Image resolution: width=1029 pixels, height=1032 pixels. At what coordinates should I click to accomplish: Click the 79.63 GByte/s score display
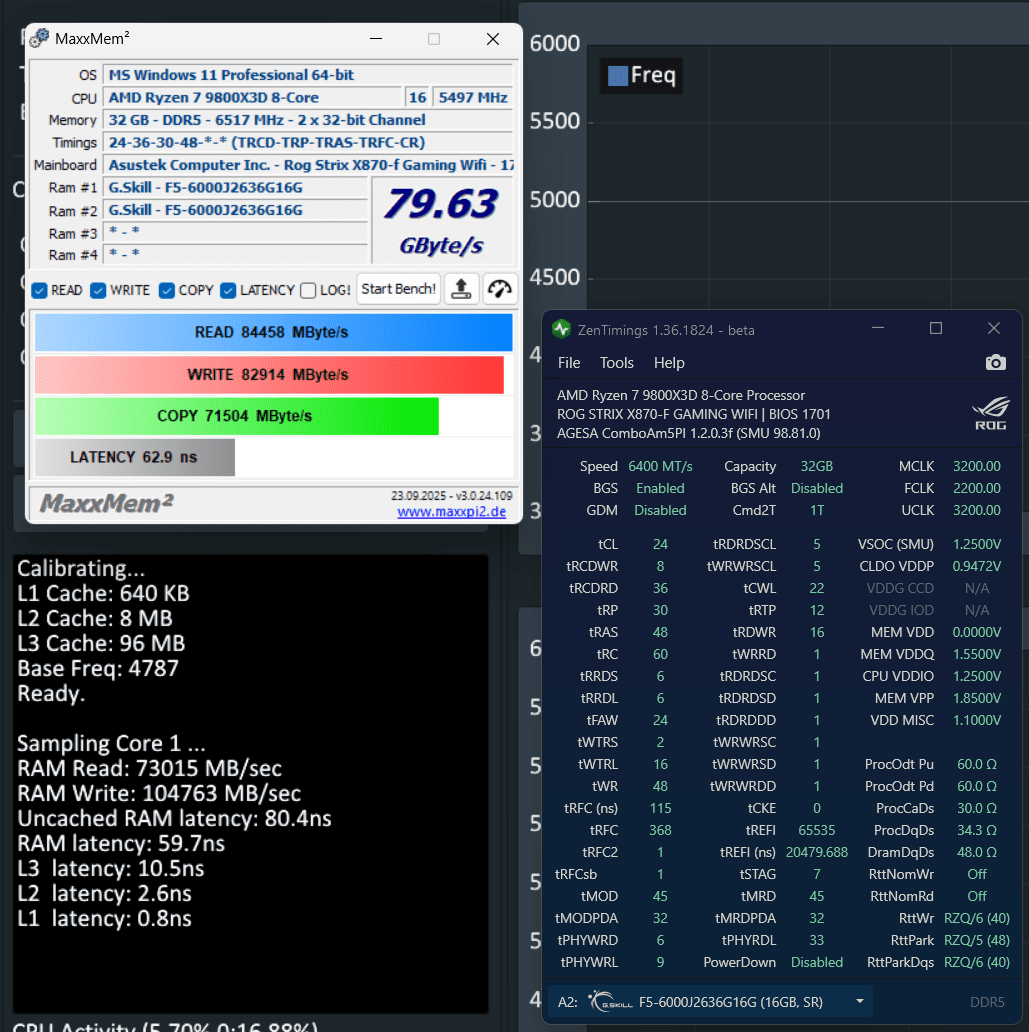click(442, 220)
